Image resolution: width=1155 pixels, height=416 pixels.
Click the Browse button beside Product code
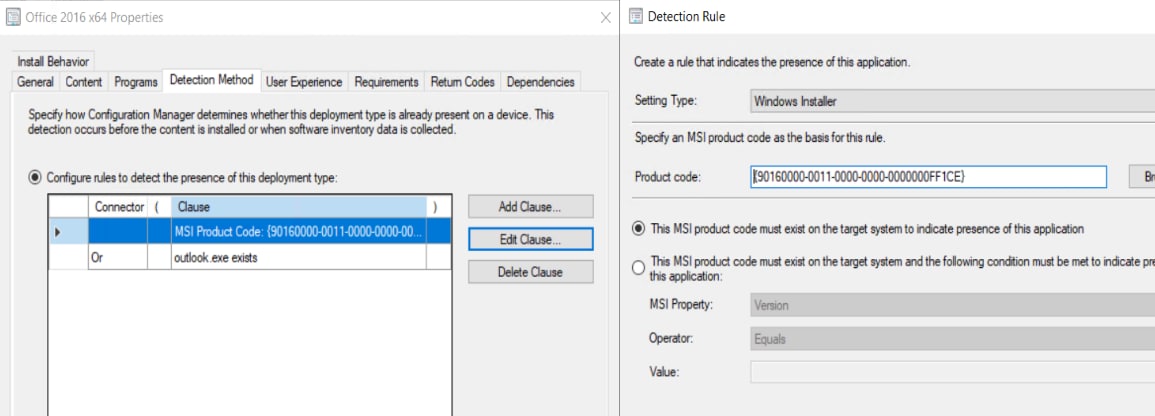(1142, 177)
